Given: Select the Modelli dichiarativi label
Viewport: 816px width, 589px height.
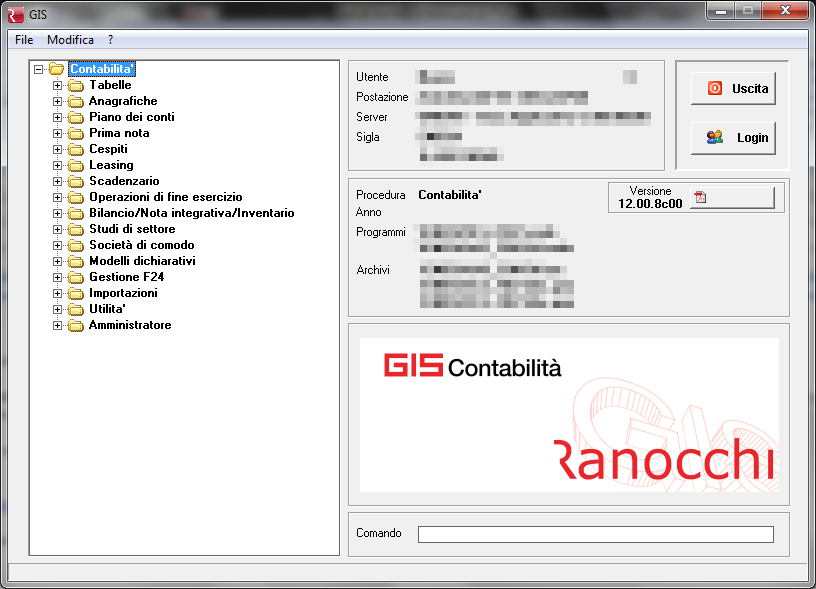Looking at the screenshot, I should coord(142,261).
